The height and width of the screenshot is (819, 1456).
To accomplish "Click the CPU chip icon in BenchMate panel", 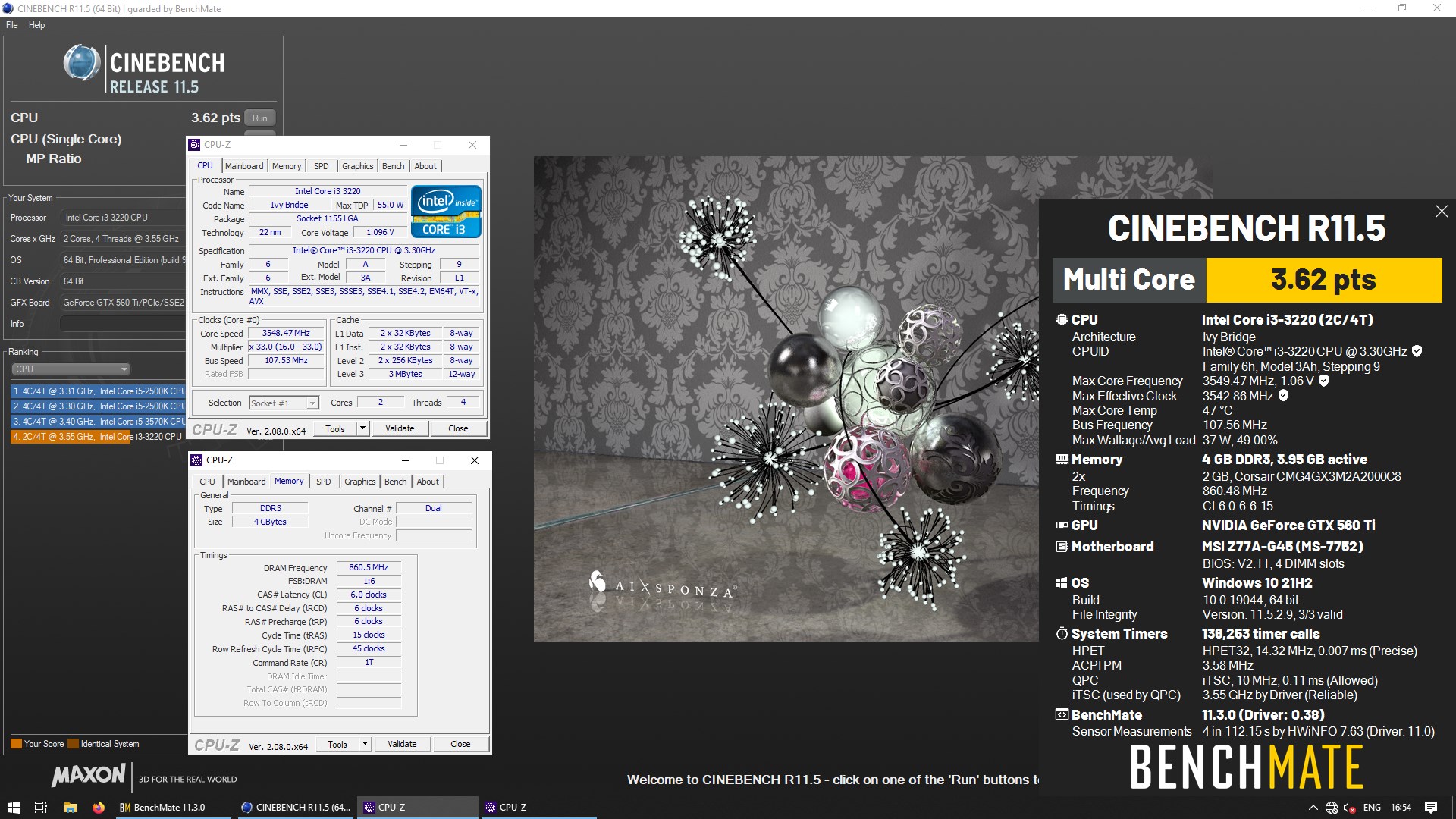I will 1062,320.
